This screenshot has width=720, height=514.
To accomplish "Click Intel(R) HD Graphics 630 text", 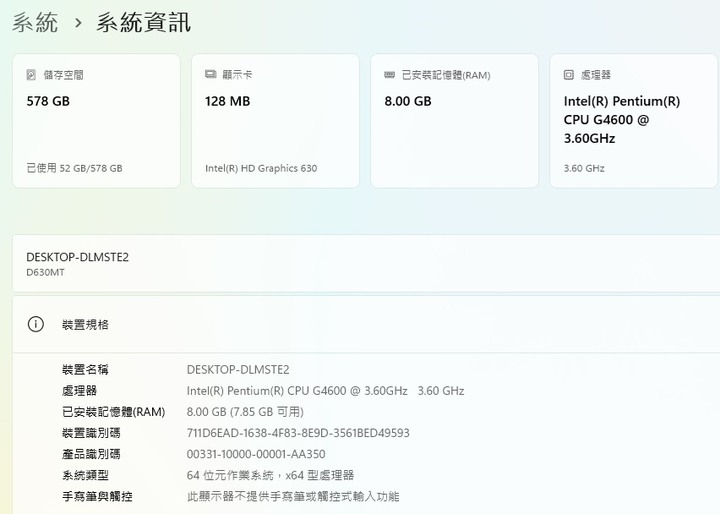I will coord(261,168).
